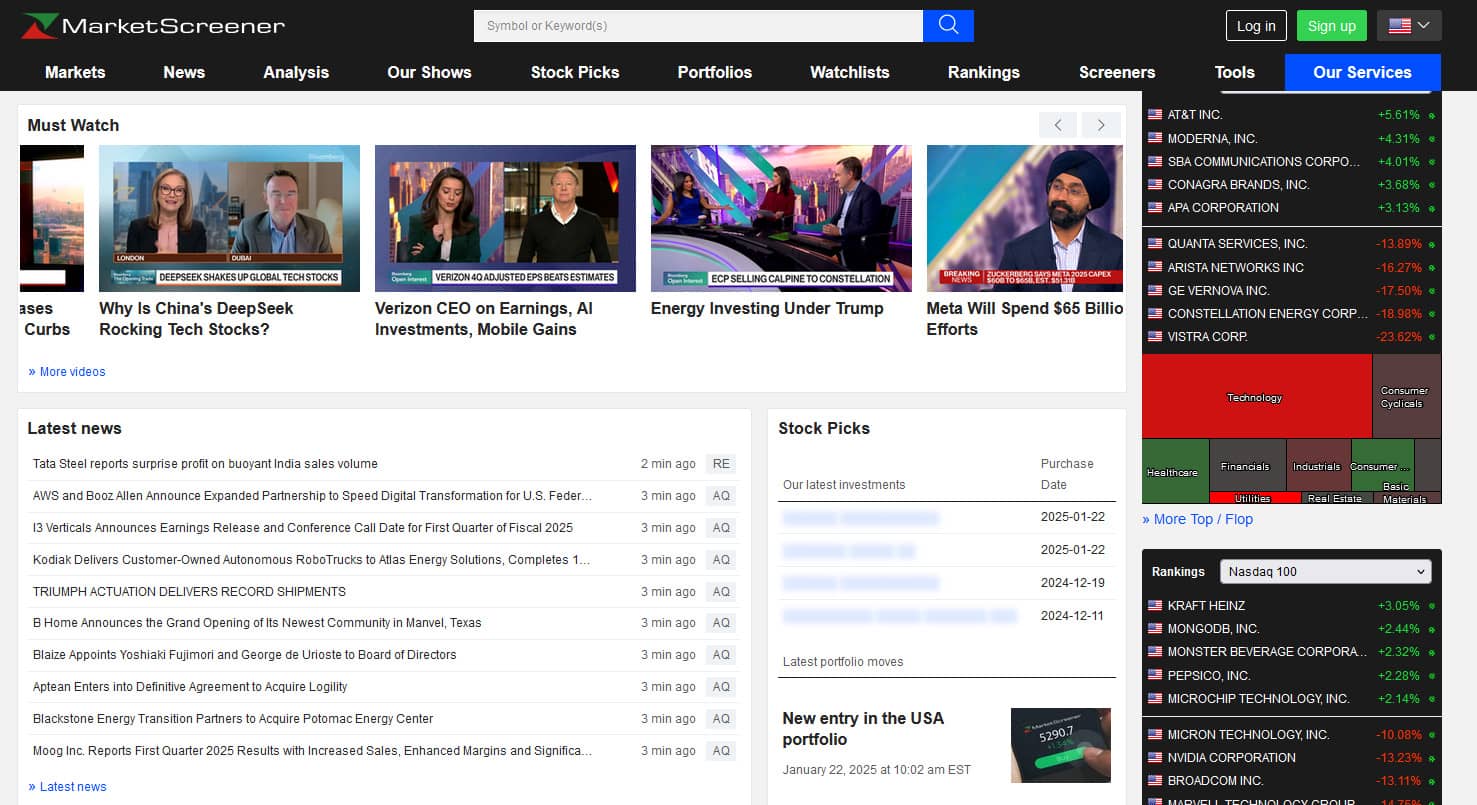1477x805 pixels.
Task: Select QUANTA SERVICES, INC. in the flop list
Action: coord(1237,244)
